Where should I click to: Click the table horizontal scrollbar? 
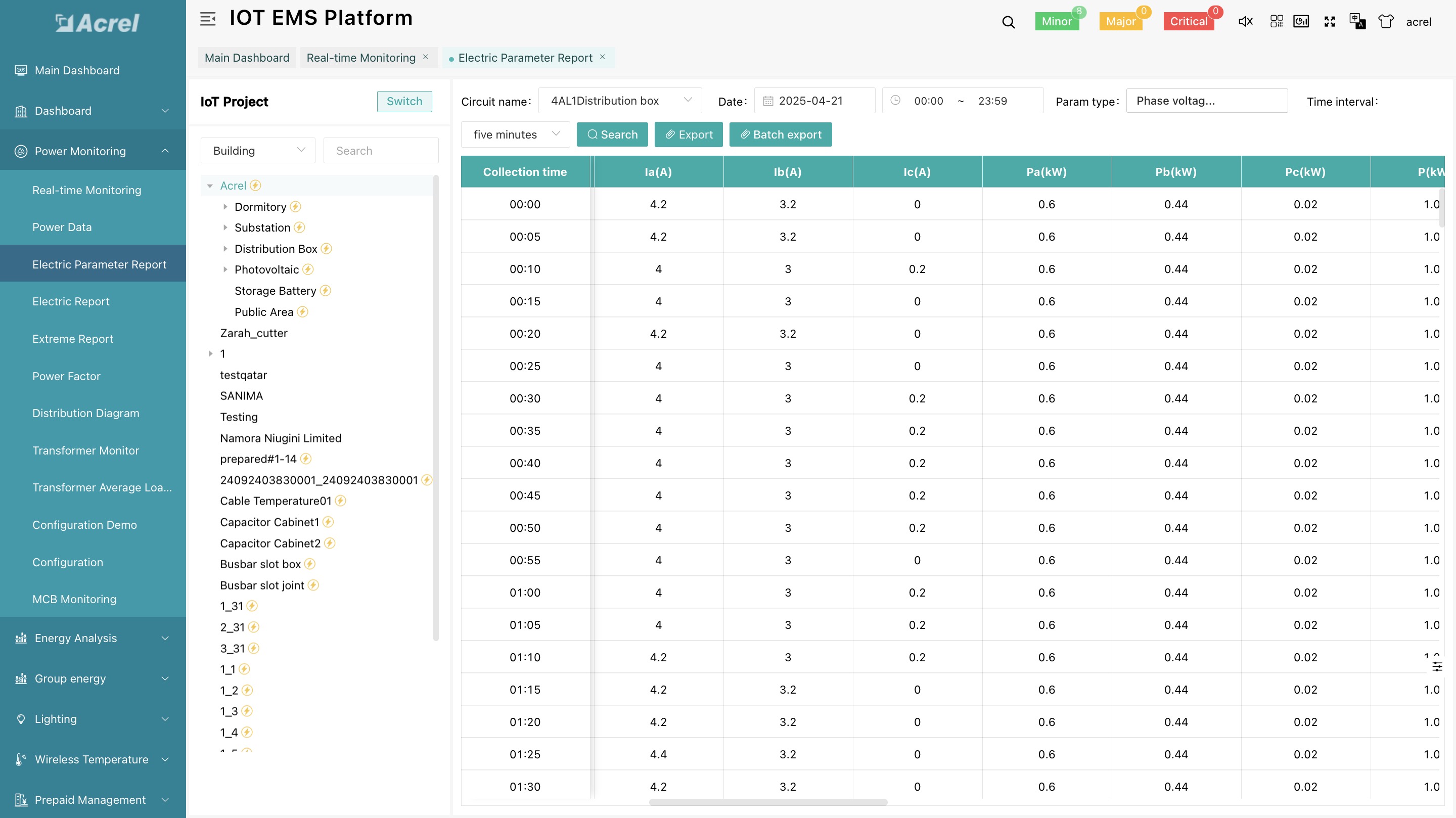click(768, 802)
